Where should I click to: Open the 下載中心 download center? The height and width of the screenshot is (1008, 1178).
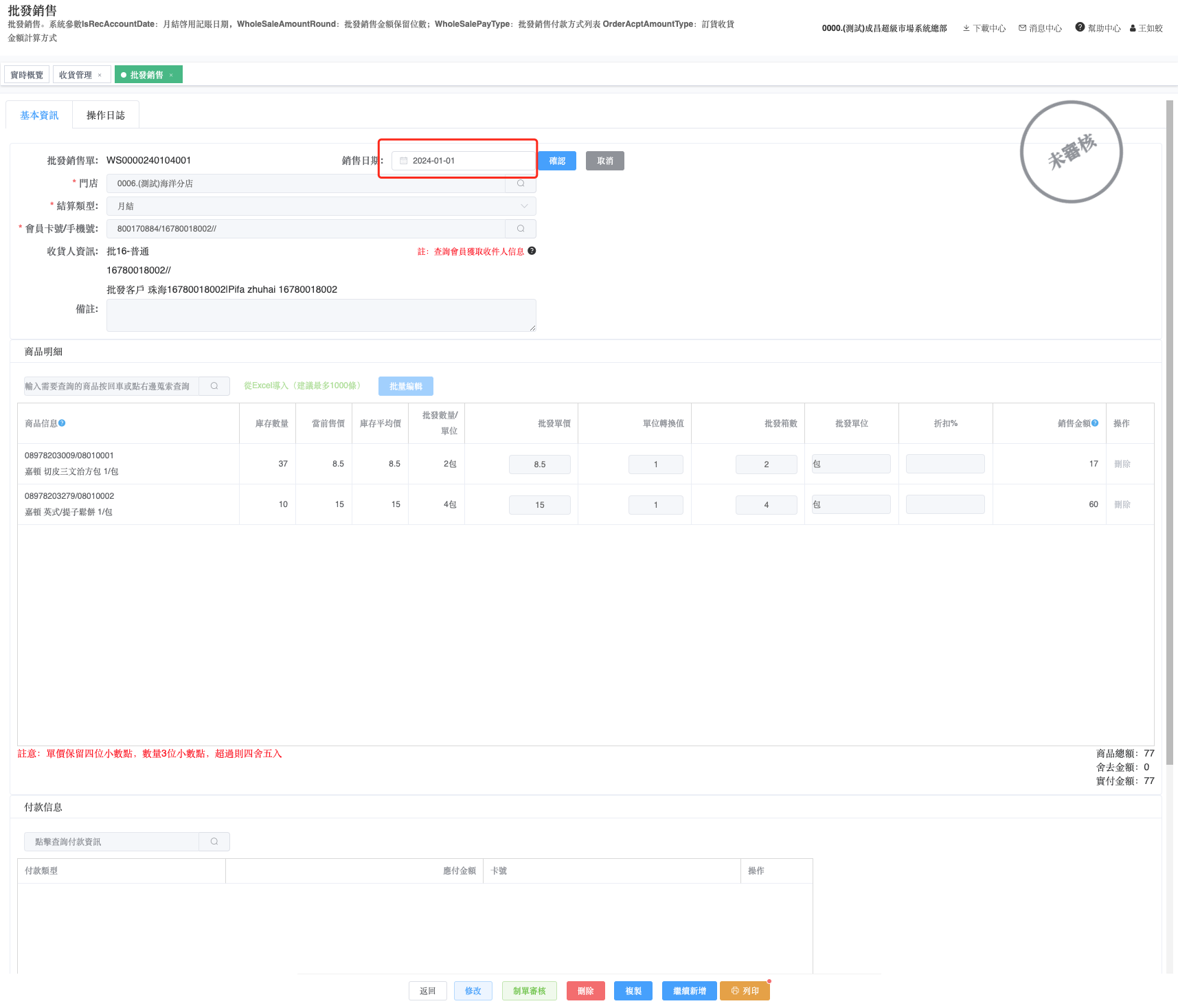[x=984, y=28]
